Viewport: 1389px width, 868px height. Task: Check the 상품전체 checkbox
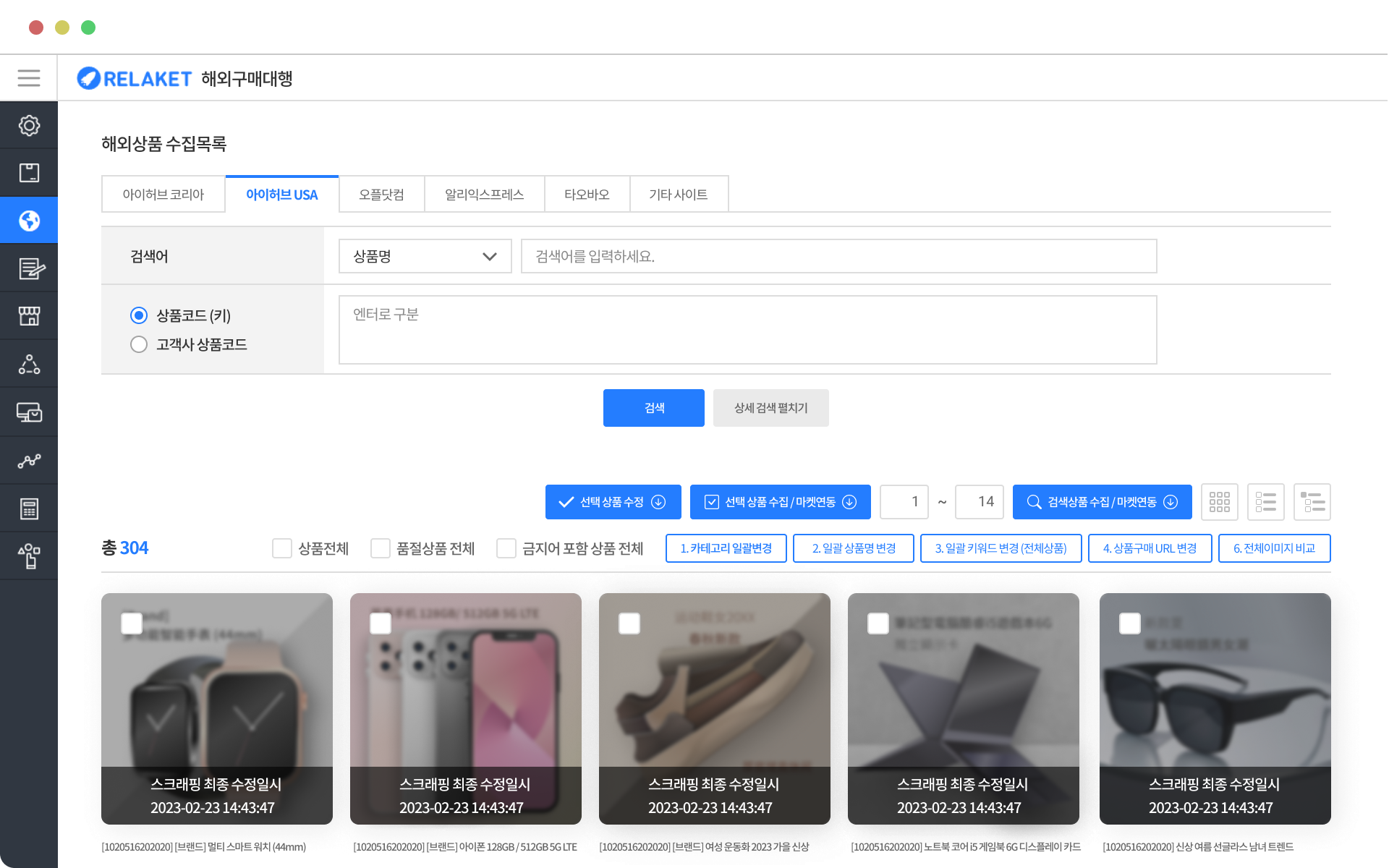(282, 548)
